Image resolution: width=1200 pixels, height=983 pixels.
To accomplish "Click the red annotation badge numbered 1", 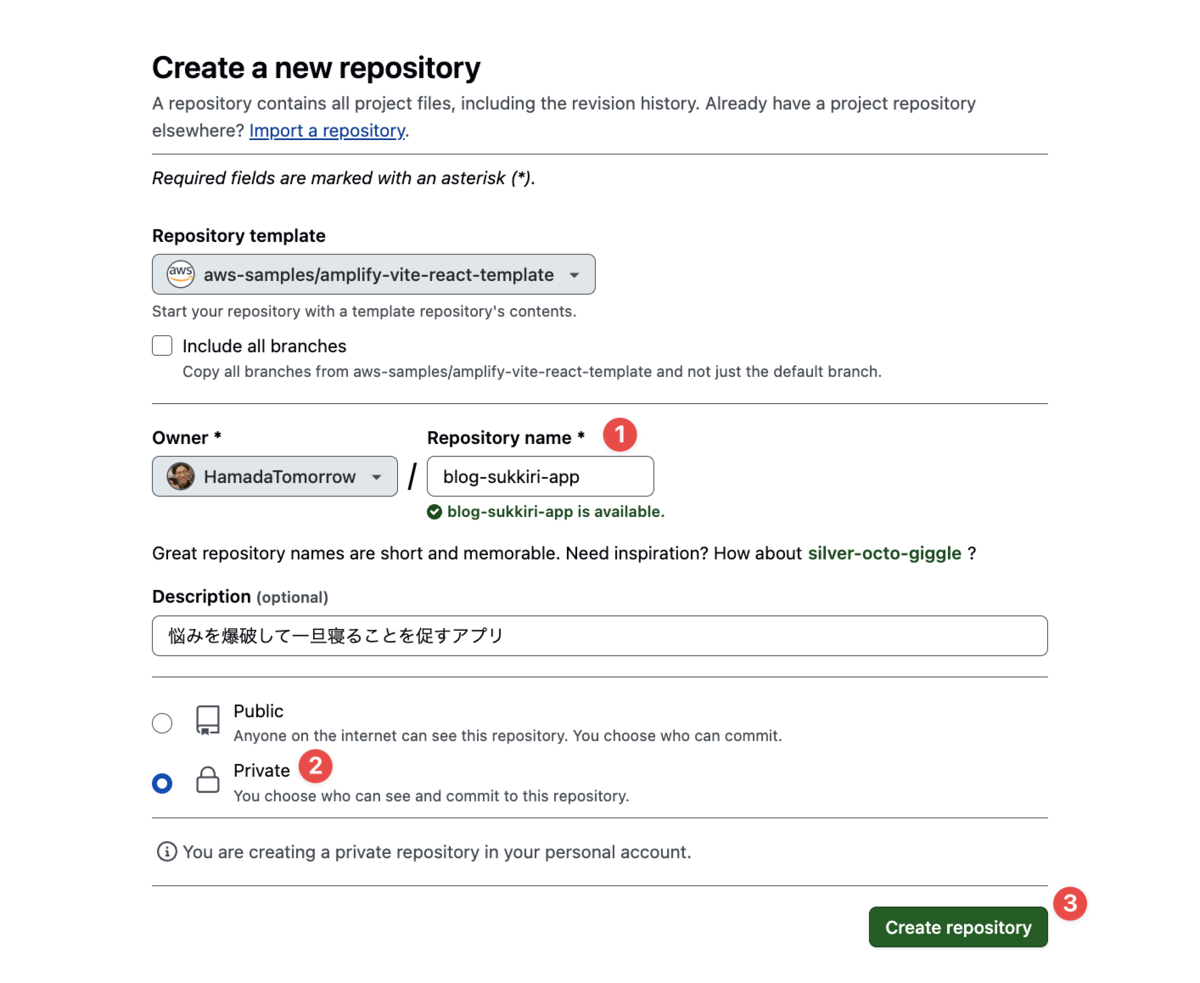I will pos(619,435).
